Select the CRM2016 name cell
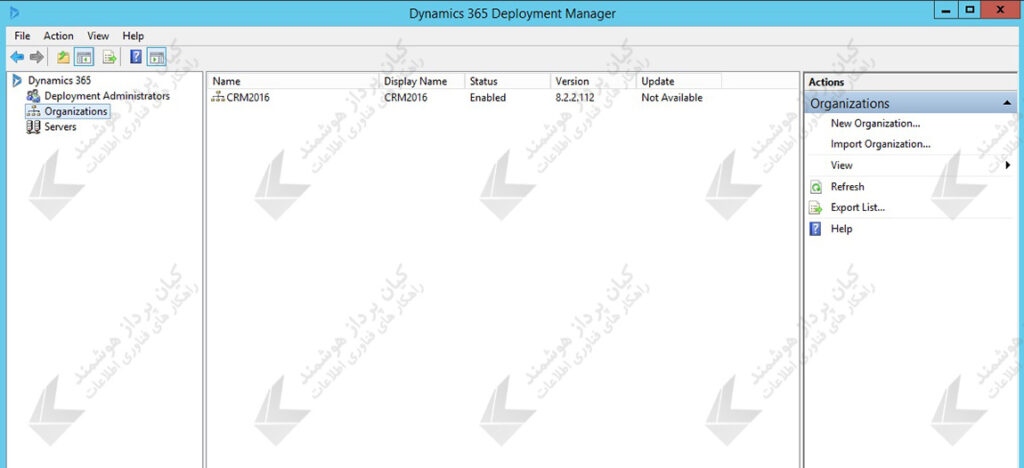Viewport: 1024px width, 468px height. click(x=248, y=98)
